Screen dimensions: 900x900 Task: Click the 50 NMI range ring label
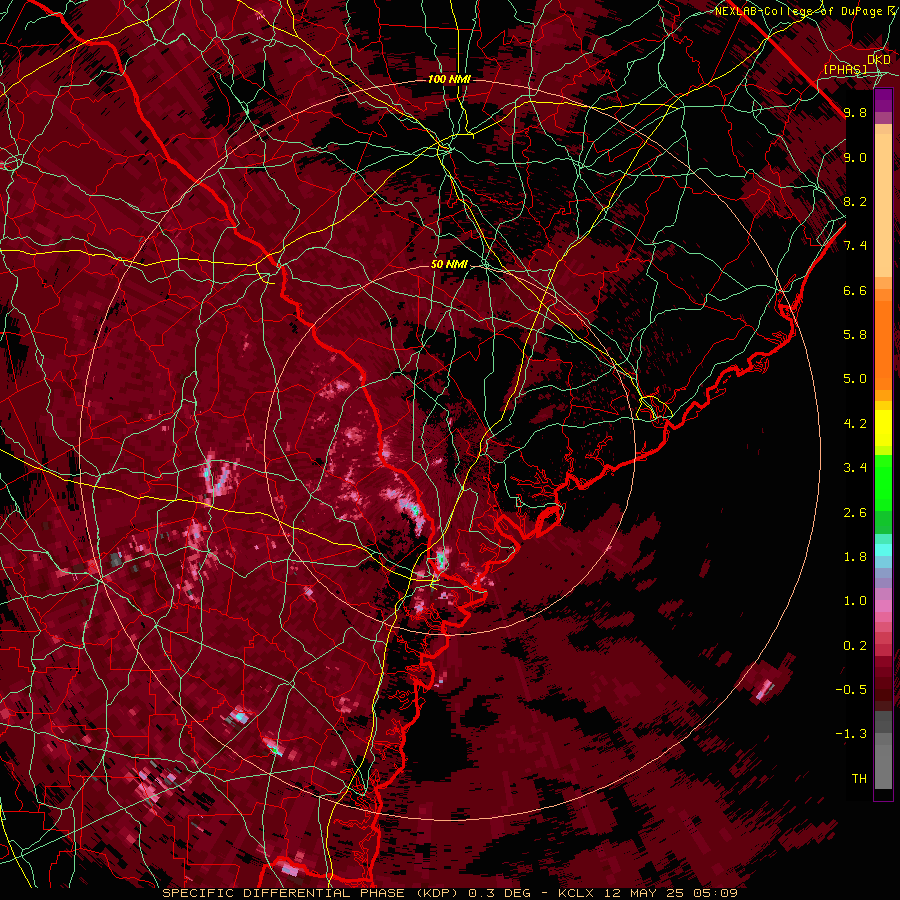pos(449,264)
